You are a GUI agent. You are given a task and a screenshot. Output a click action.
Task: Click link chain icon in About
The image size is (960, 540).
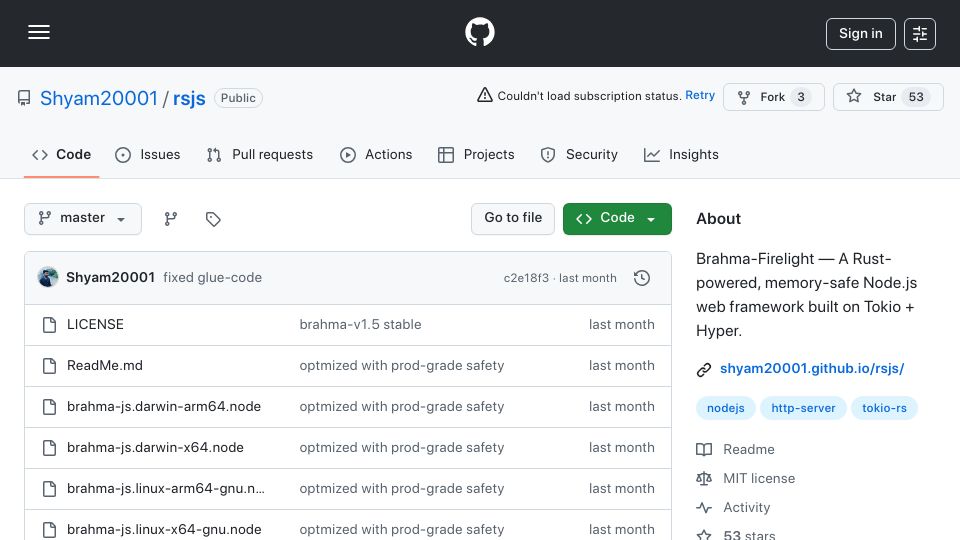tap(704, 369)
